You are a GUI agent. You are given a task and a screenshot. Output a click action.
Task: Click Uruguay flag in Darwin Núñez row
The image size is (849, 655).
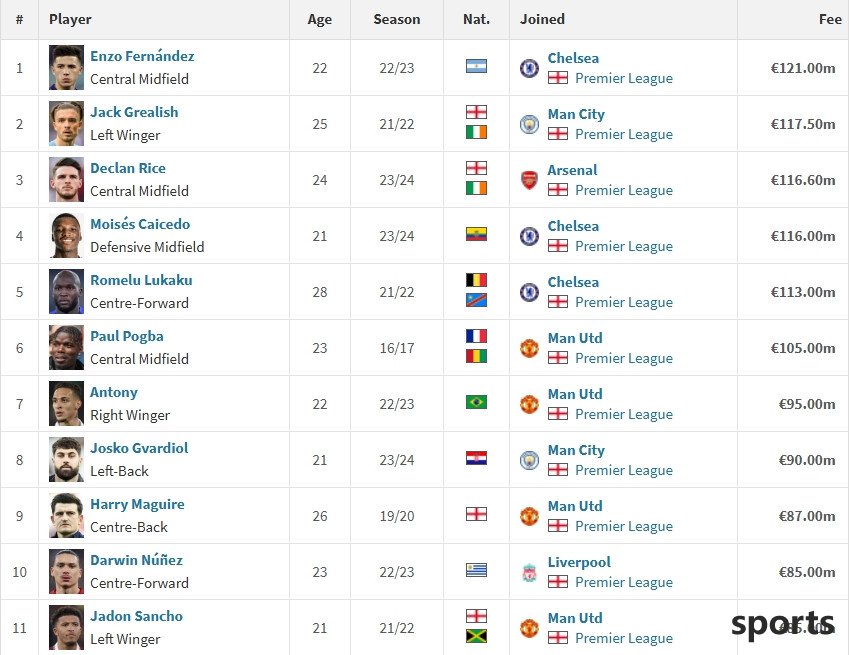click(476, 571)
